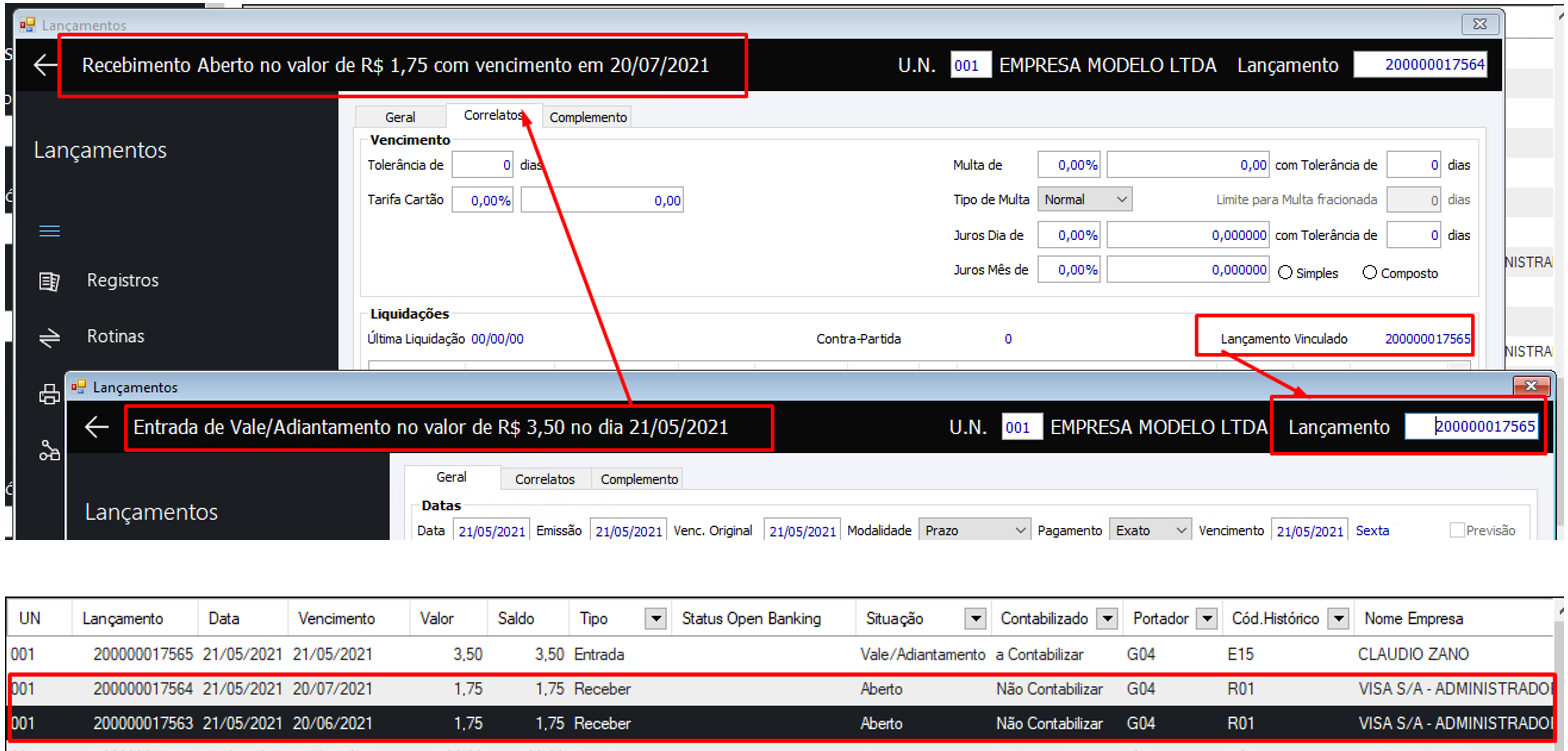Focus the Juros Mês de amount field
Image resolution: width=1568 pixels, height=751 pixels.
[x=1188, y=270]
